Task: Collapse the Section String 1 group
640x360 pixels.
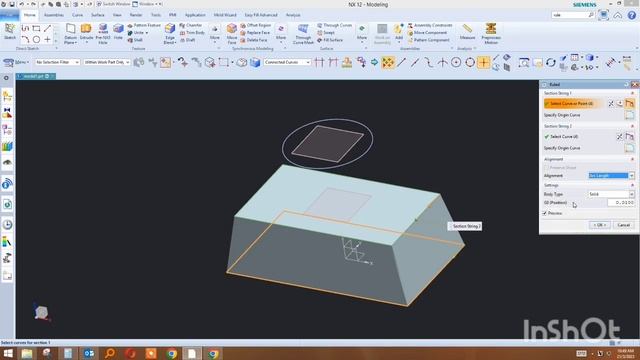Action: (x=632, y=93)
